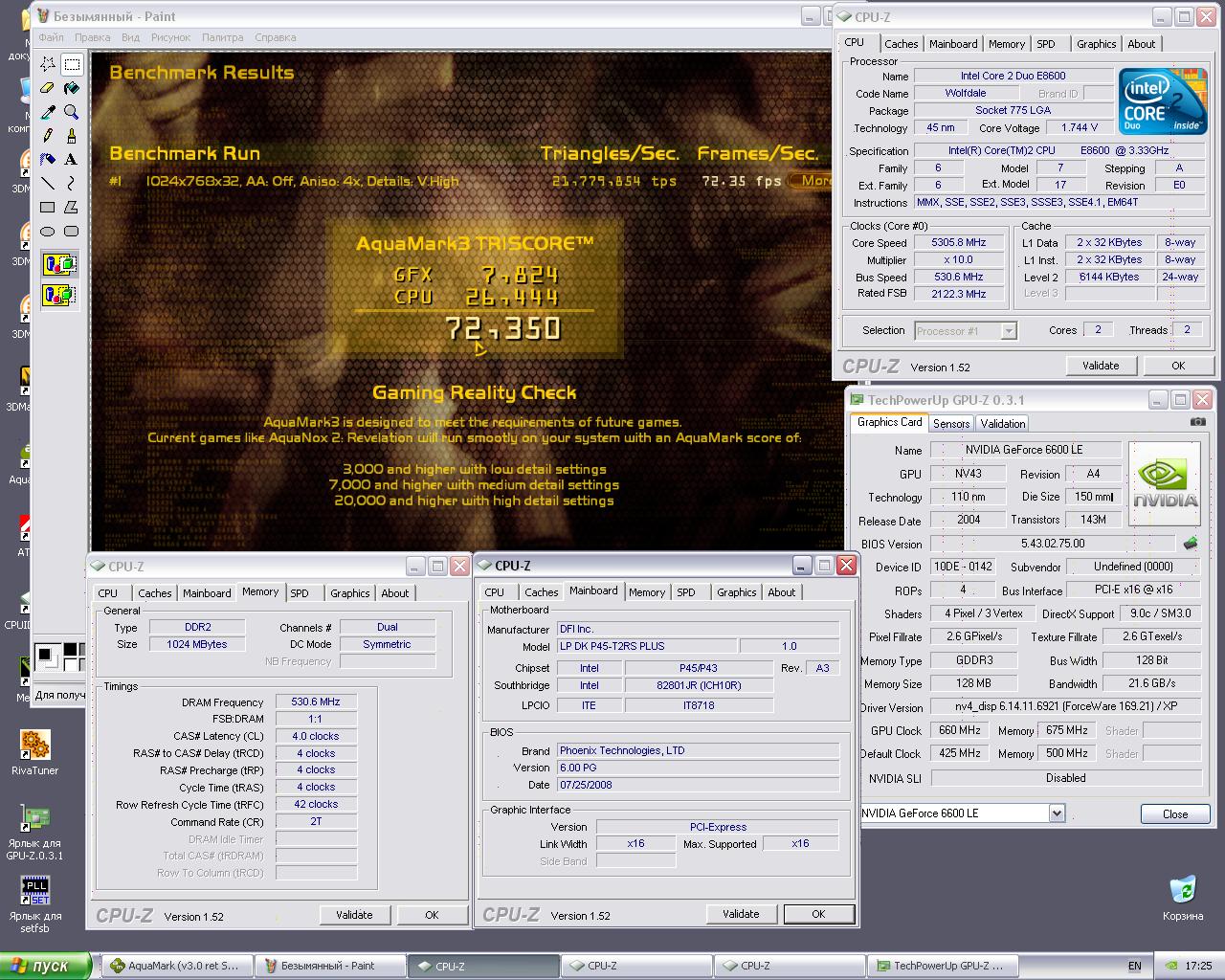Viewport: 1225px width, 980px height.
Task: Open SPD tab in the CPU-Z Memory window
Action: (x=300, y=593)
